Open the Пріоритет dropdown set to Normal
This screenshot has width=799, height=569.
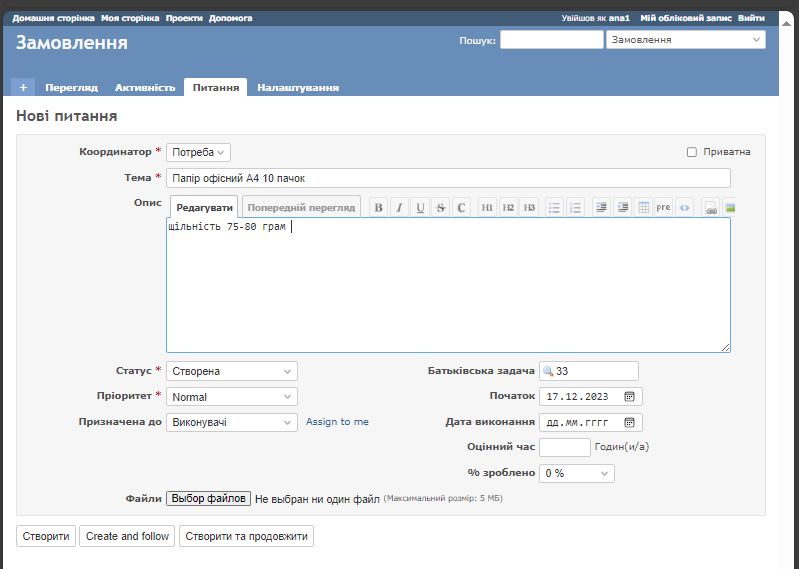pos(232,397)
